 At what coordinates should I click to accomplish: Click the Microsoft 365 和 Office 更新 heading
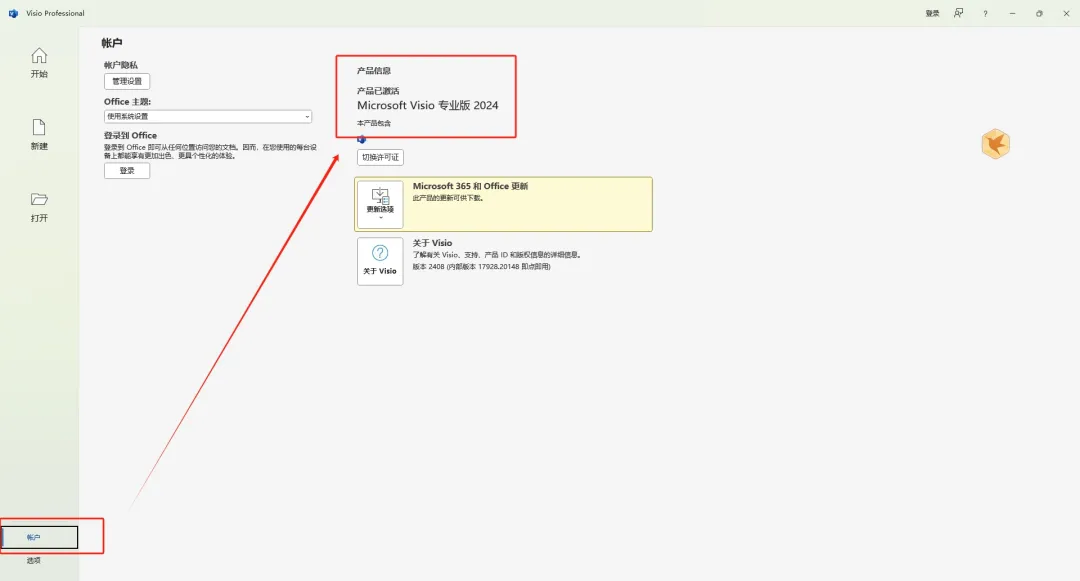470,186
